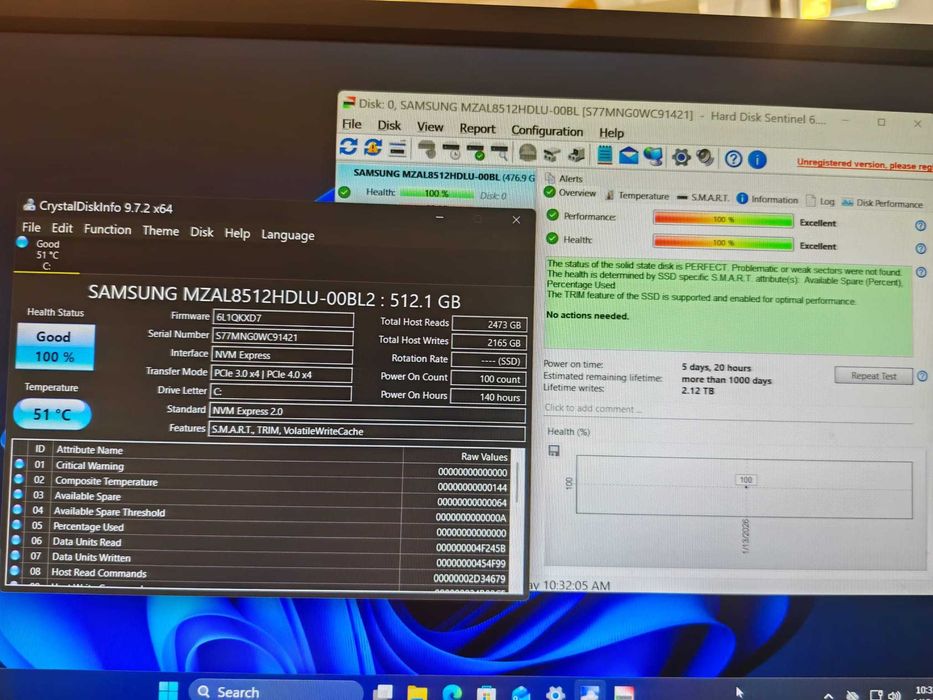Viewport: 933px width, 700px height.
Task: Click the blue question mark help toolbar icon
Action: 733,159
